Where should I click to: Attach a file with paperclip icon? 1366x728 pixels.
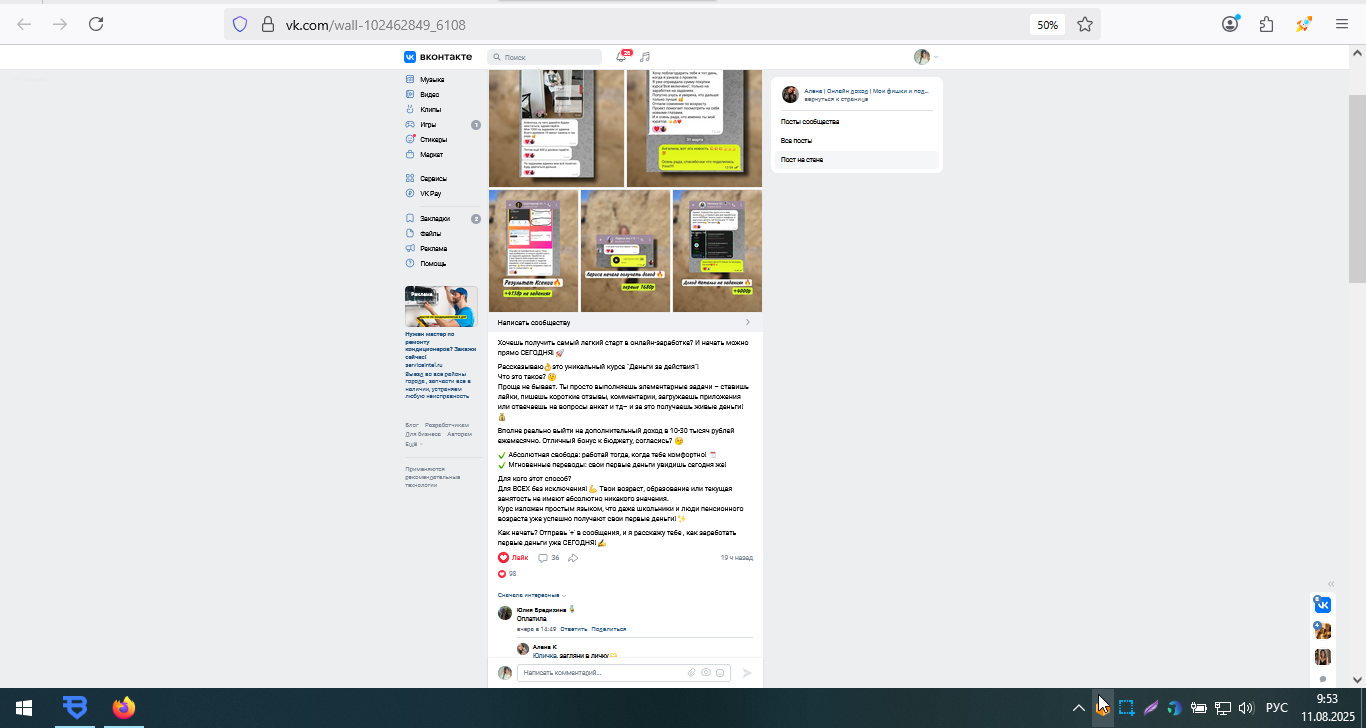tap(691, 673)
